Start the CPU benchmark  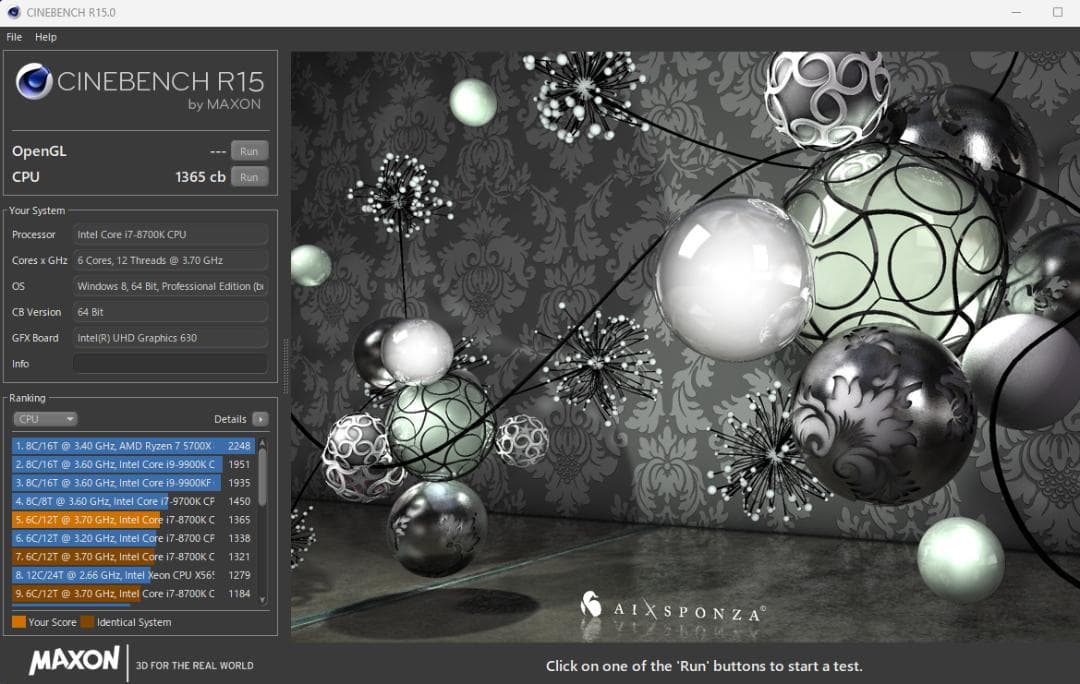248,176
